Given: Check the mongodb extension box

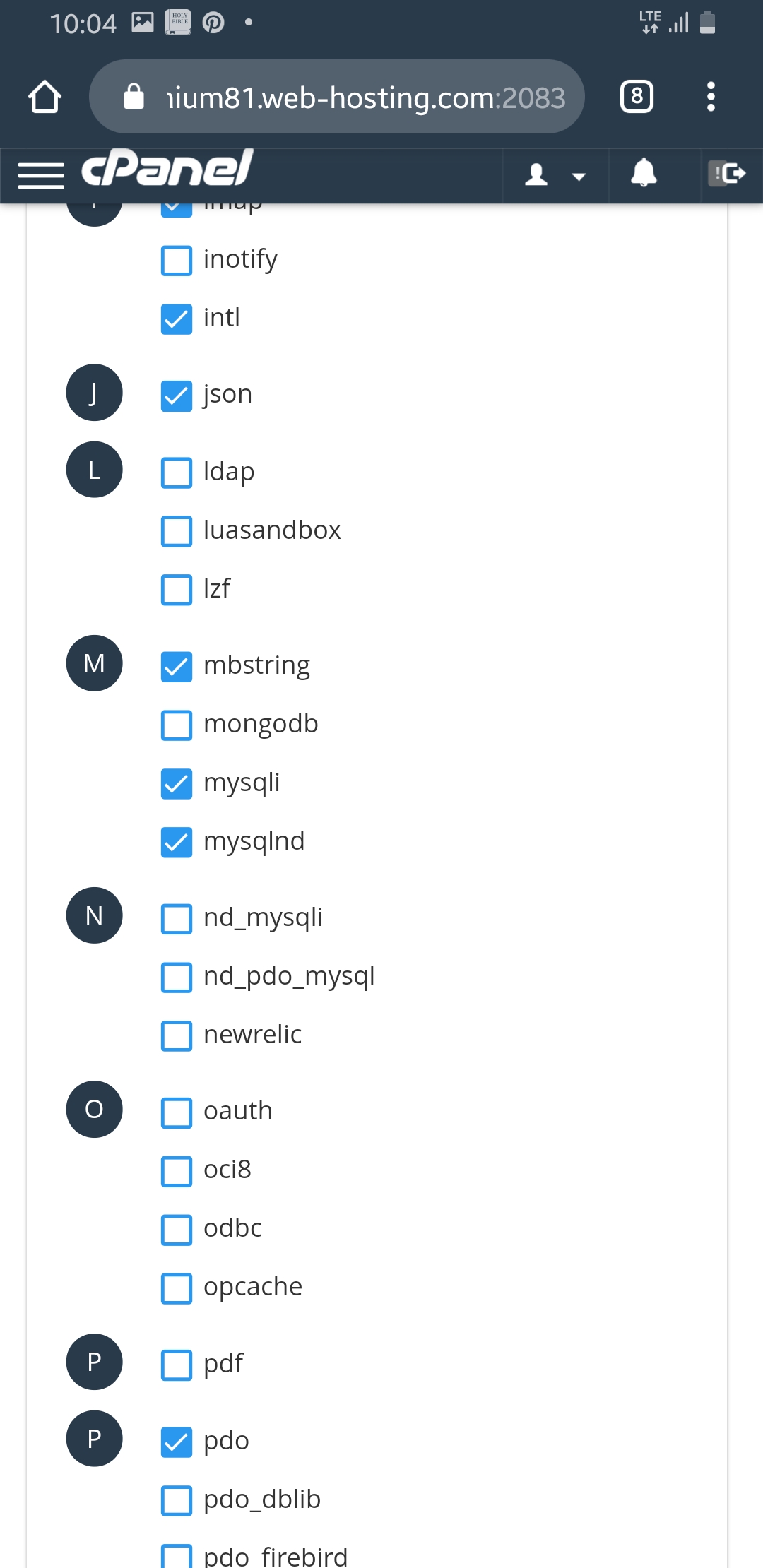Looking at the screenshot, I should tap(177, 725).
